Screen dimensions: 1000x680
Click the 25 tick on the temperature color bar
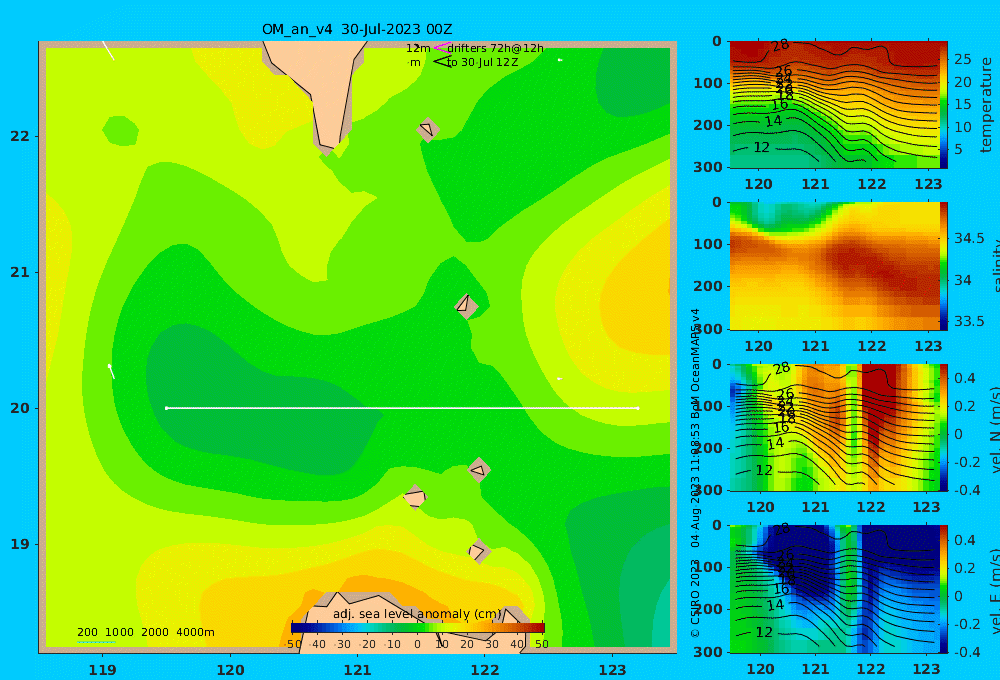coord(962,59)
